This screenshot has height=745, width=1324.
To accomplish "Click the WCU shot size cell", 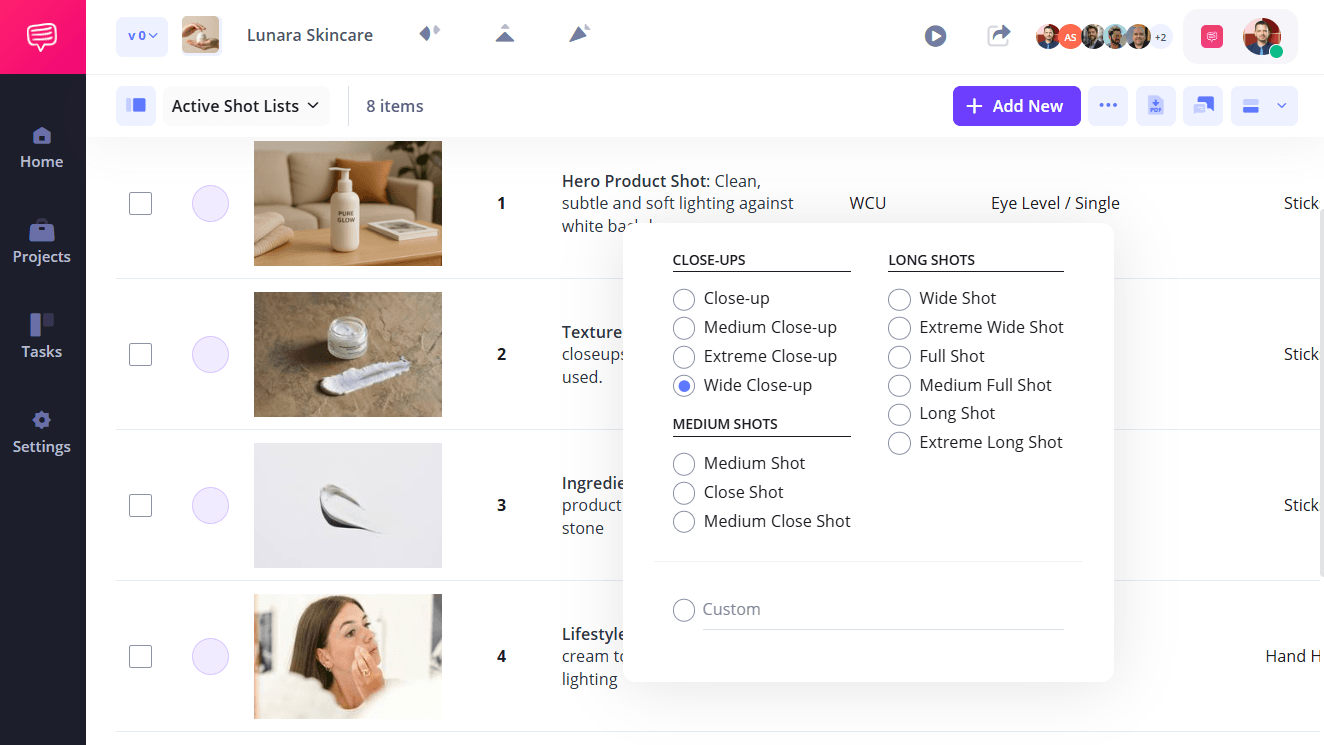I will click(867, 203).
